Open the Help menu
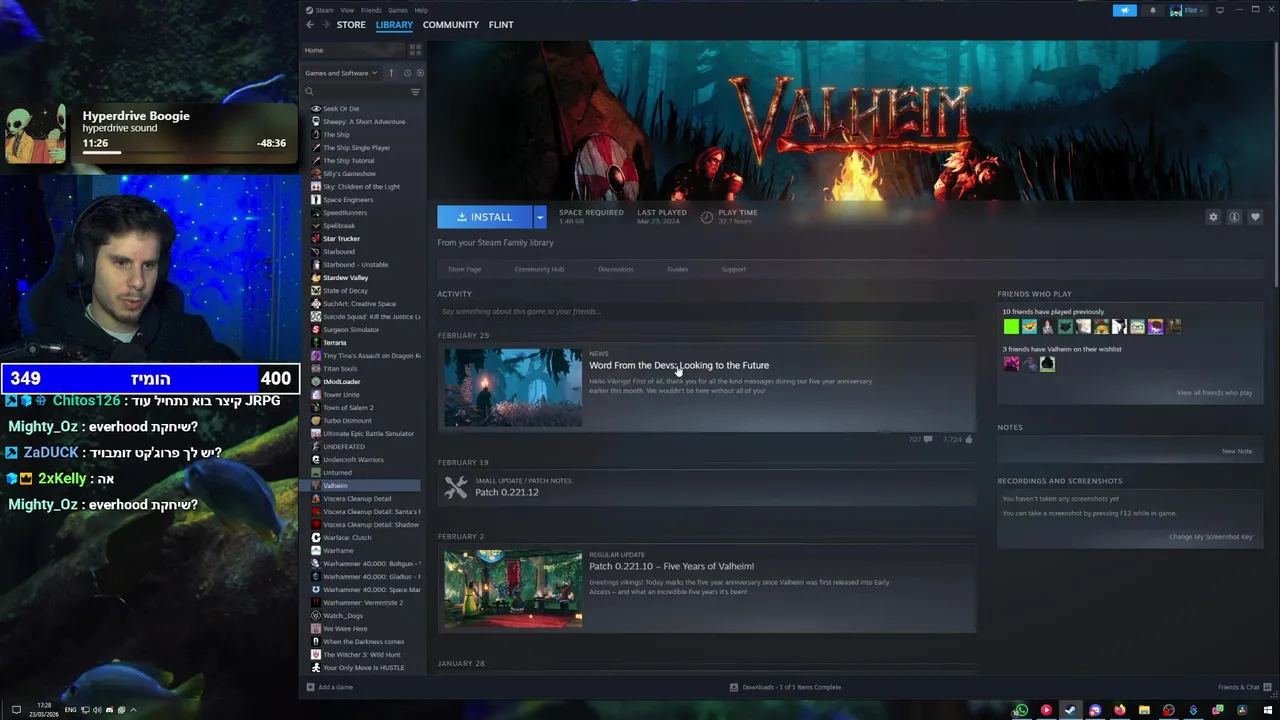This screenshot has width=1280, height=720. pos(421,10)
